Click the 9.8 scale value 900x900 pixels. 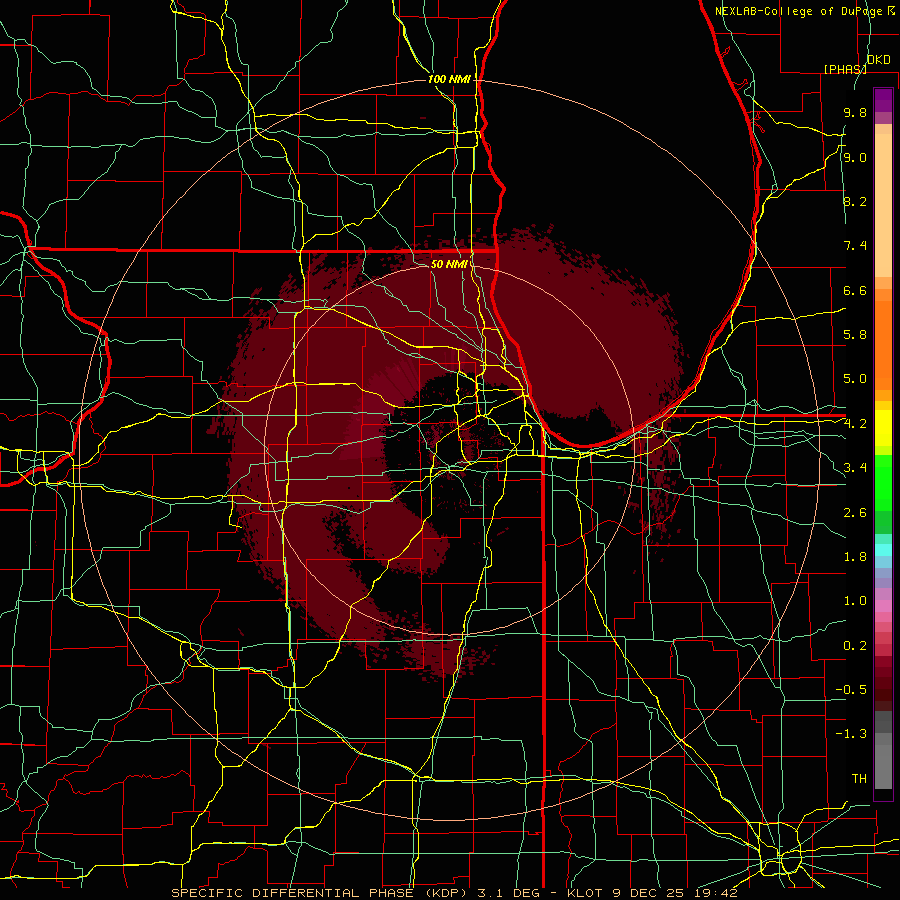click(855, 112)
